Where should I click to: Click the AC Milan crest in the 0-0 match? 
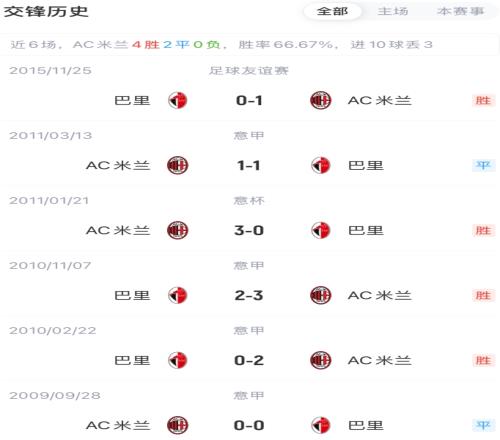(178, 425)
